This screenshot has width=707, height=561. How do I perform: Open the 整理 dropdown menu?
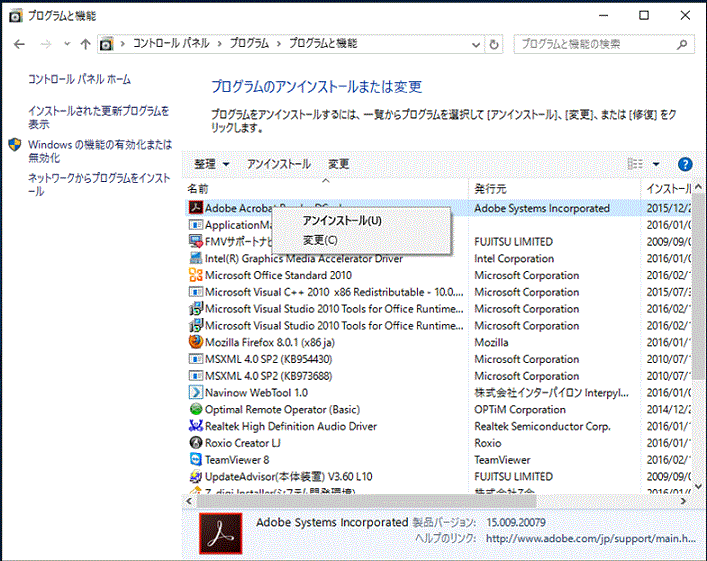(x=211, y=164)
